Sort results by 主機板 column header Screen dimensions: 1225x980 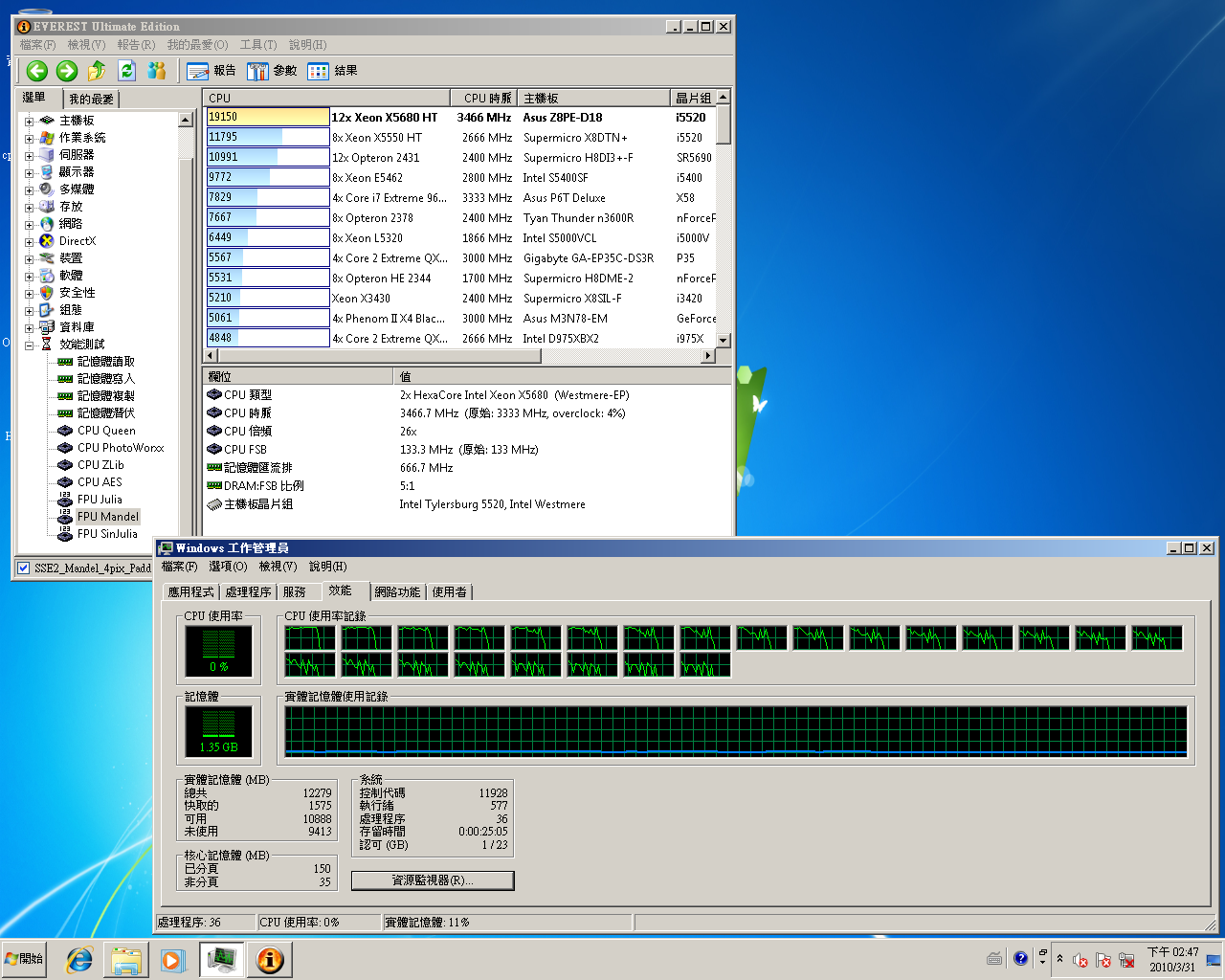coord(593,99)
